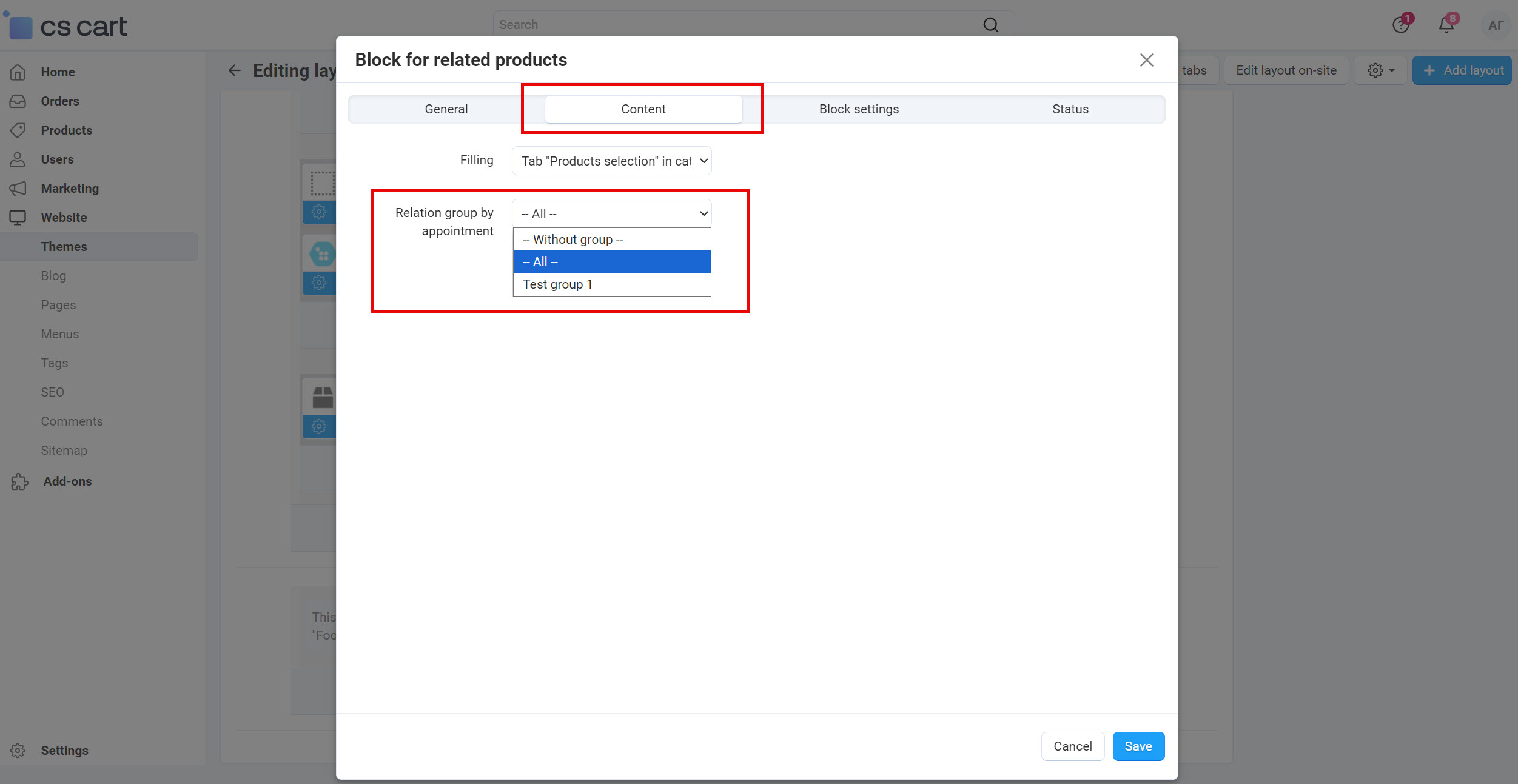Click the second block's gear settings icon
Image resolution: width=1518 pixels, height=784 pixels.
(319, 283)
